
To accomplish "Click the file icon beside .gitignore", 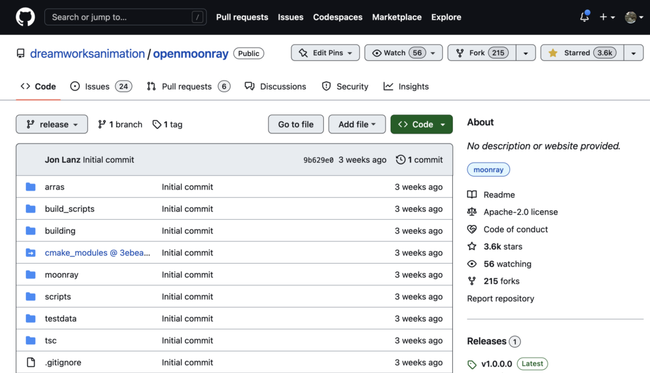I will (31, 362).
